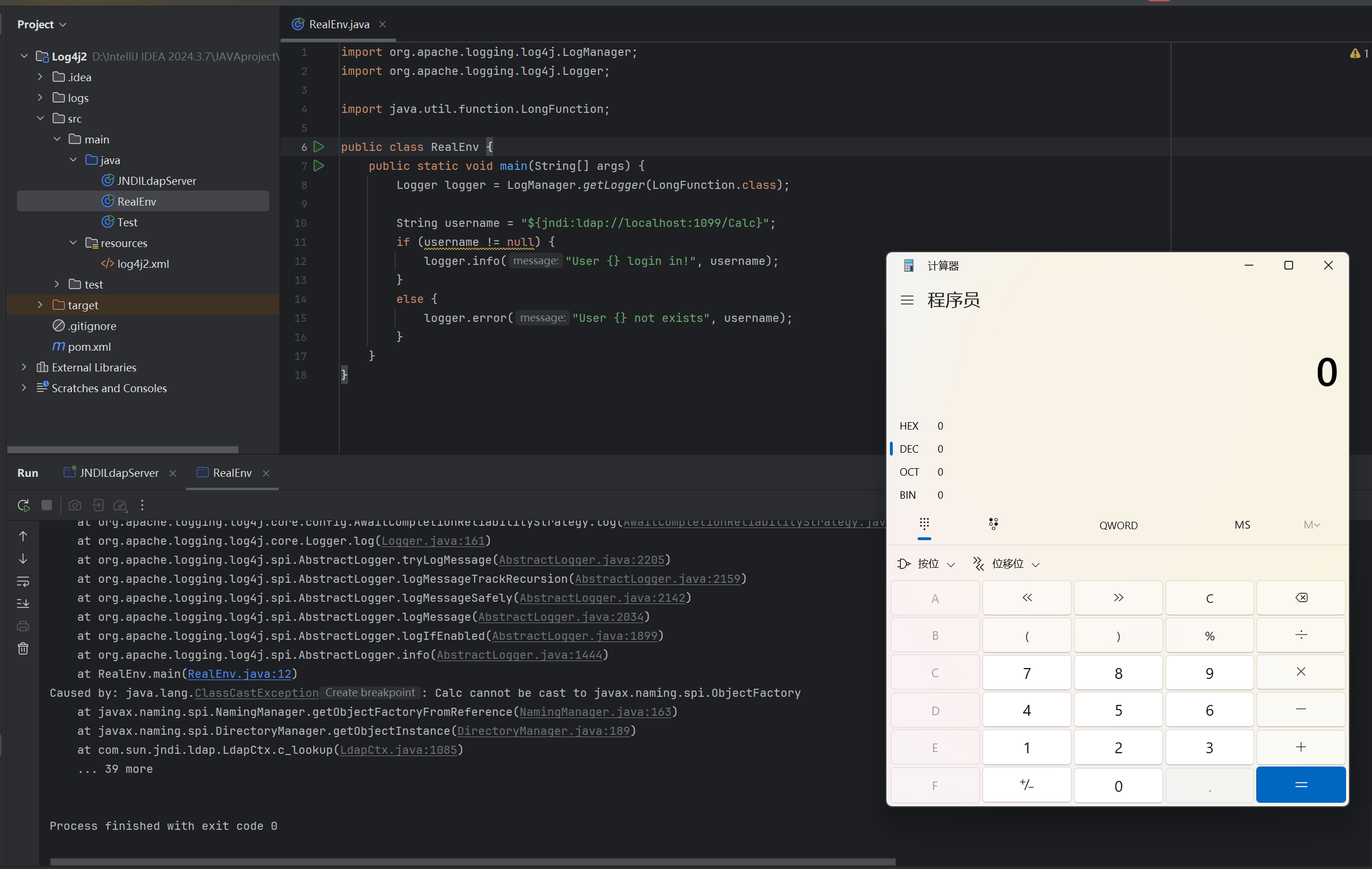The image size is (1372, 869).
Task: Click the plus key in Calculator
Action: [1301, 747]
